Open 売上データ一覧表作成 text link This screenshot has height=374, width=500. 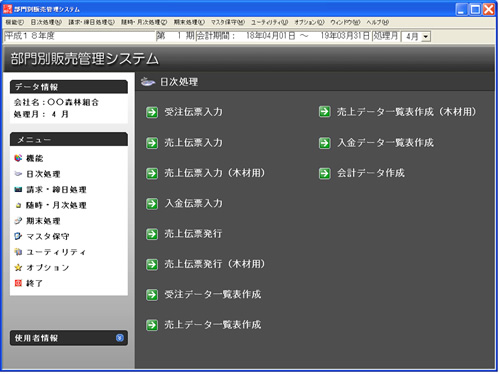click(213, 325)
